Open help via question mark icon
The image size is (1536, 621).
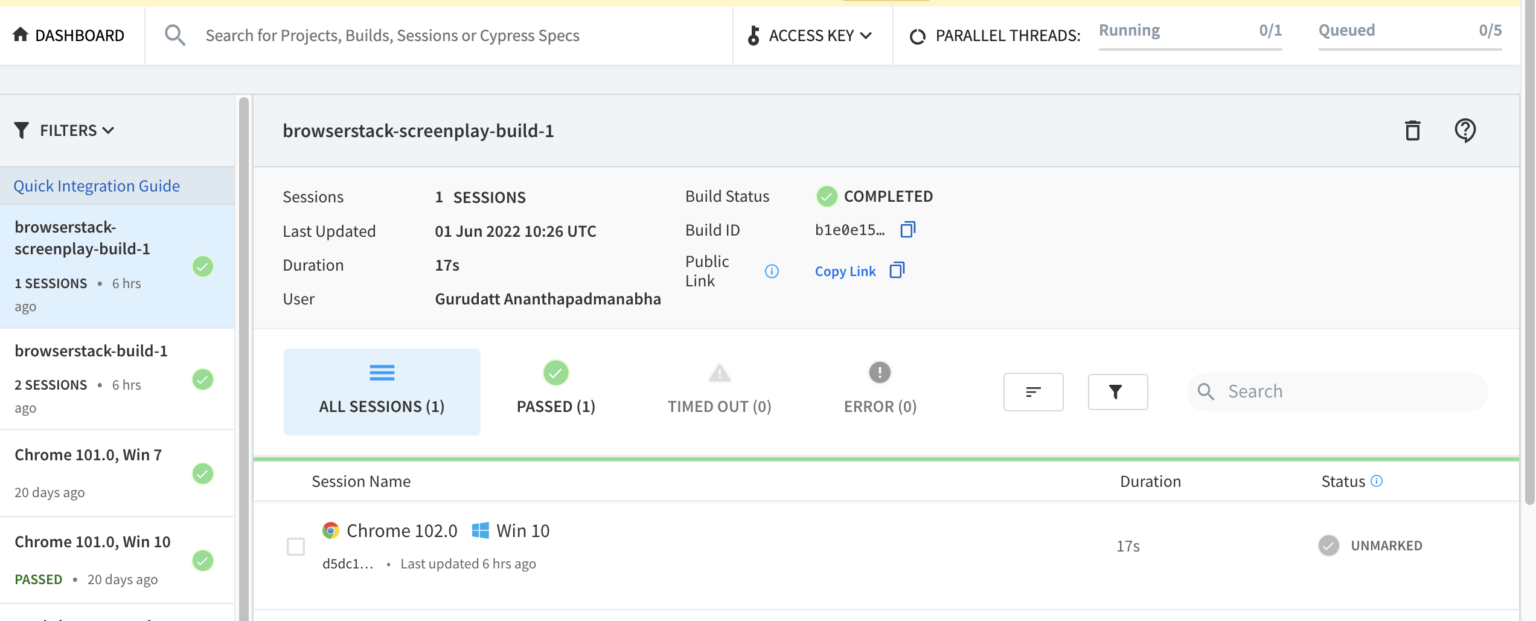click(x=1465, y=131)
